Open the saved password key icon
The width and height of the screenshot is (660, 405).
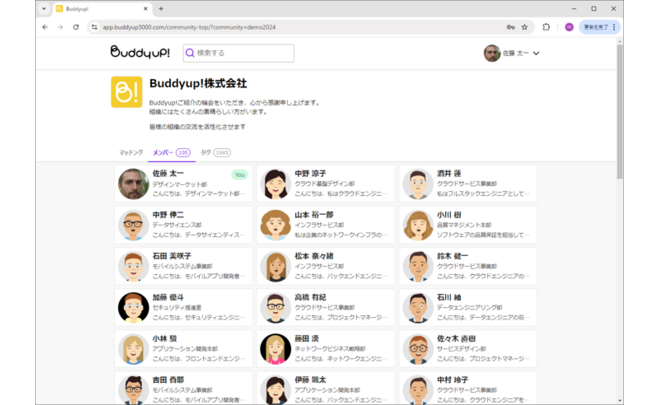511,27
